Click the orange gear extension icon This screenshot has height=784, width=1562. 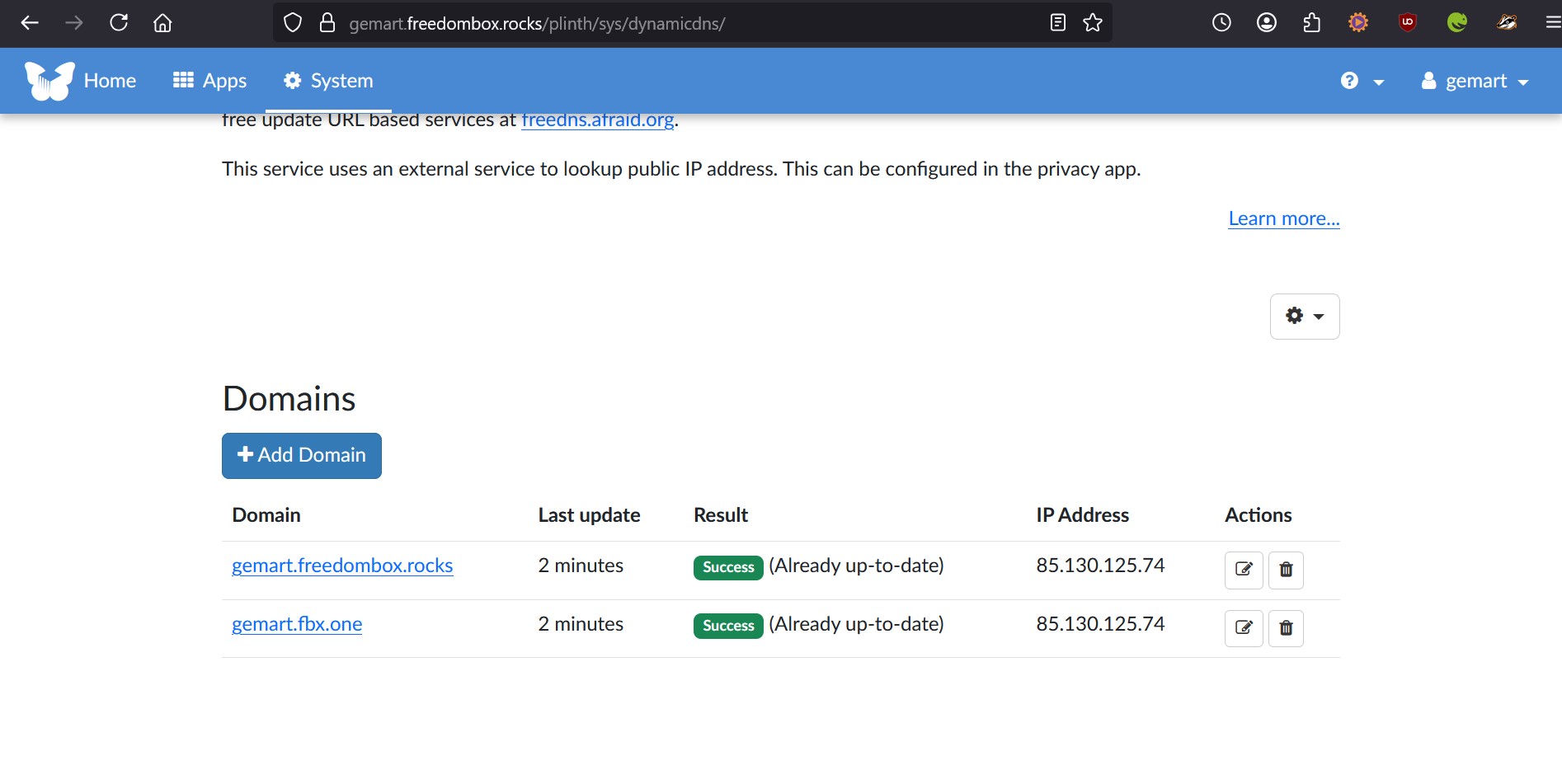(1358, 23)
